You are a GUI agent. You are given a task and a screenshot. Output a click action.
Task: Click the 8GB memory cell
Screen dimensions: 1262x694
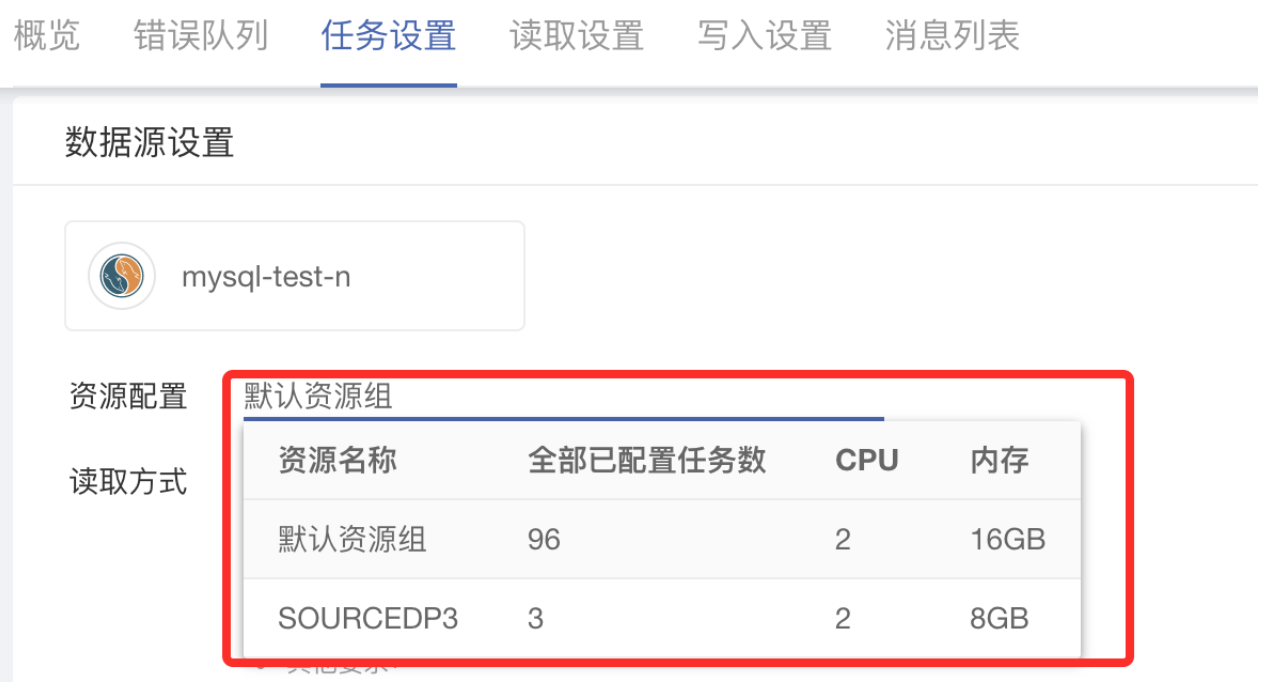[999, 618]
